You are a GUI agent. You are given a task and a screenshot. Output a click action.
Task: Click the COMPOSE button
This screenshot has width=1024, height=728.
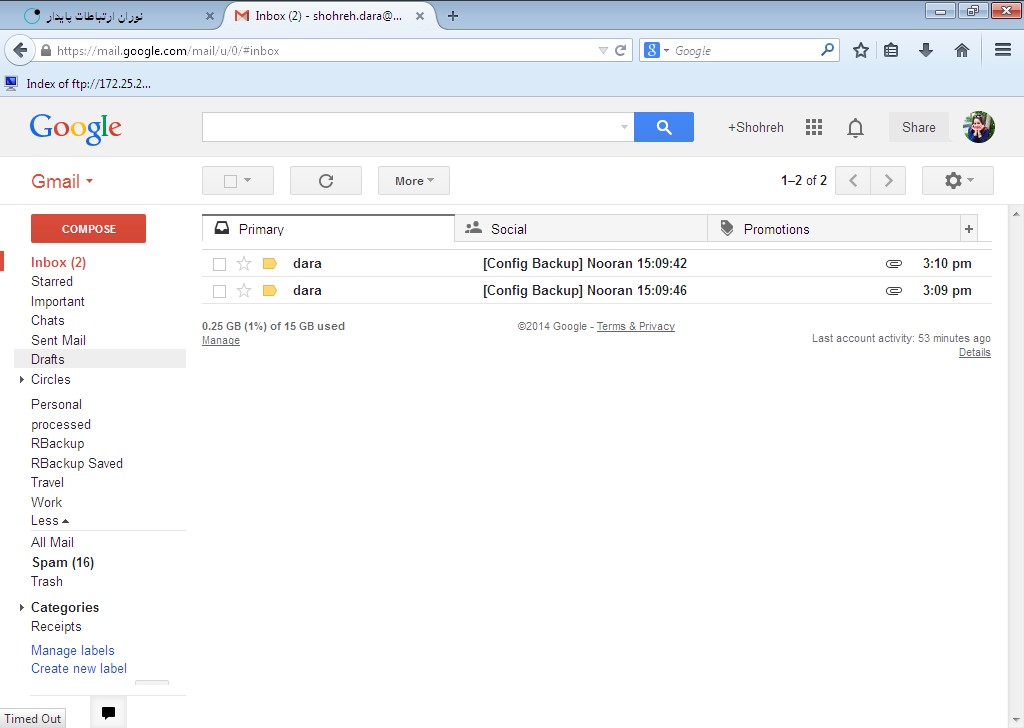click(x=88, y=229)
